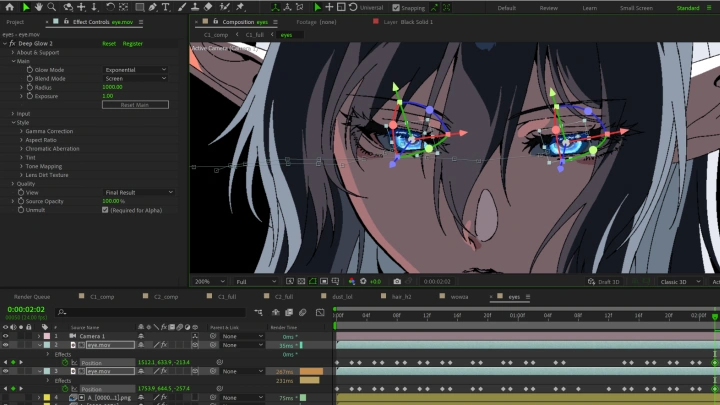Toggle Position stopwatch on layer 2

[x=65, y=362]
